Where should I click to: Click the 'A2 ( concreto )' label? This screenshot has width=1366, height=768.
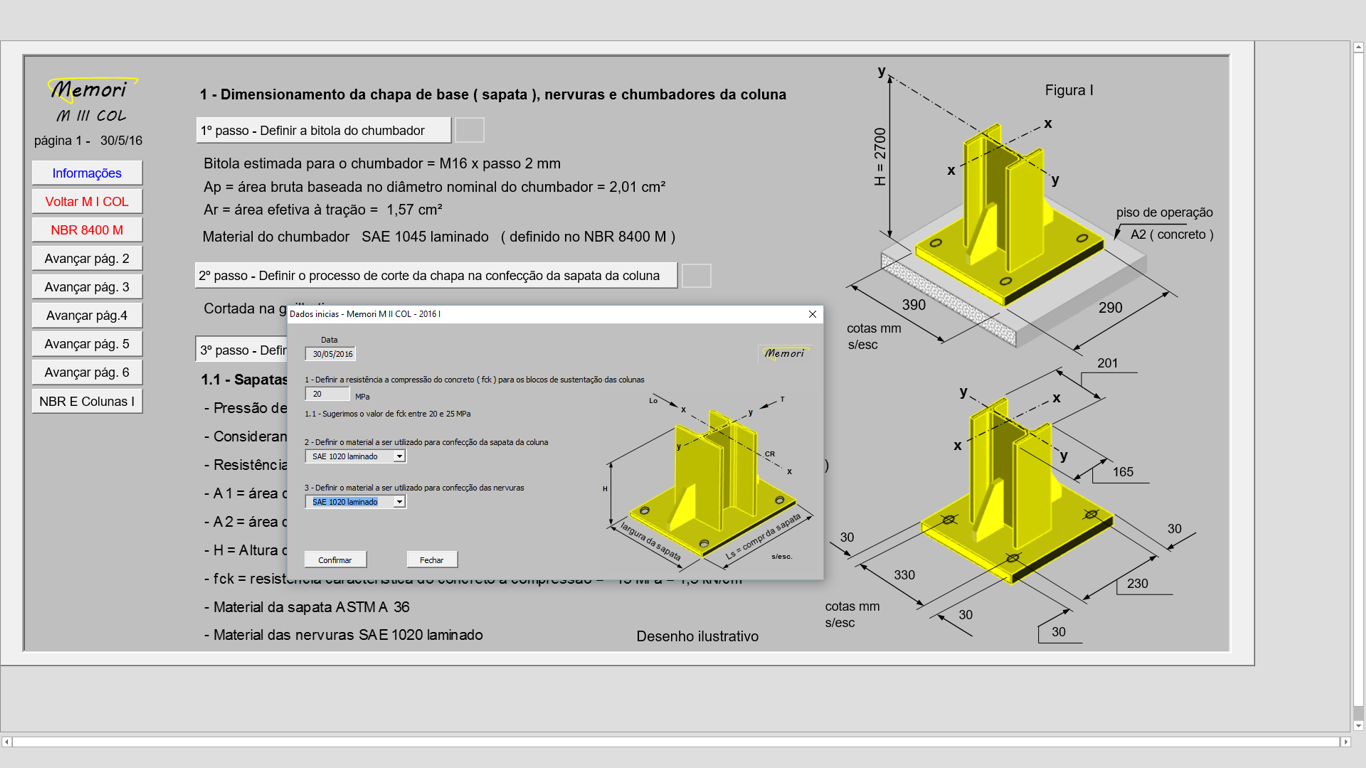click(1172, 234)
